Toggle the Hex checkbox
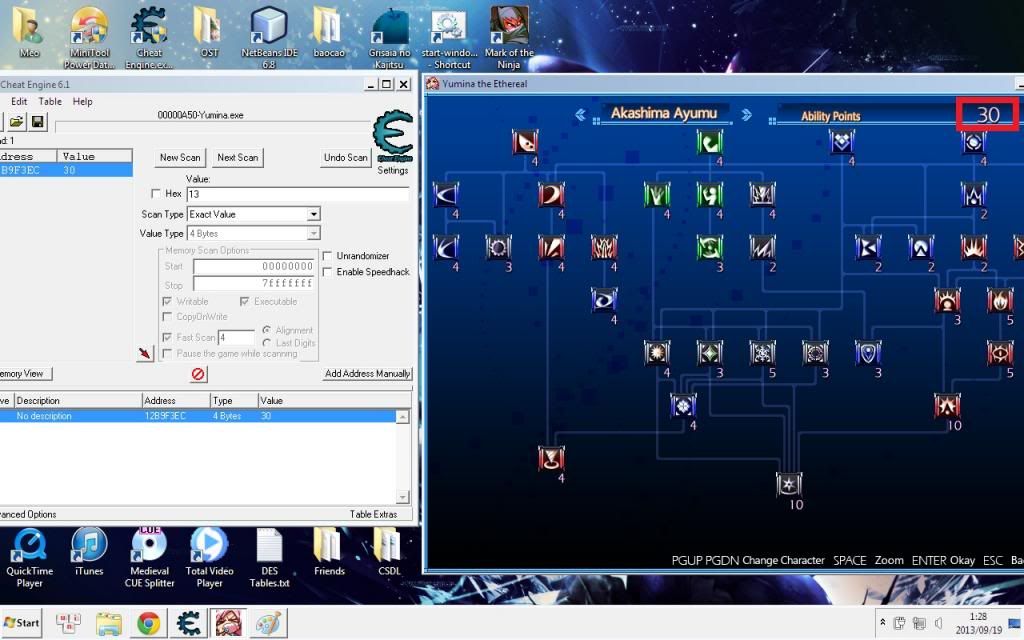 coord(155,193)
